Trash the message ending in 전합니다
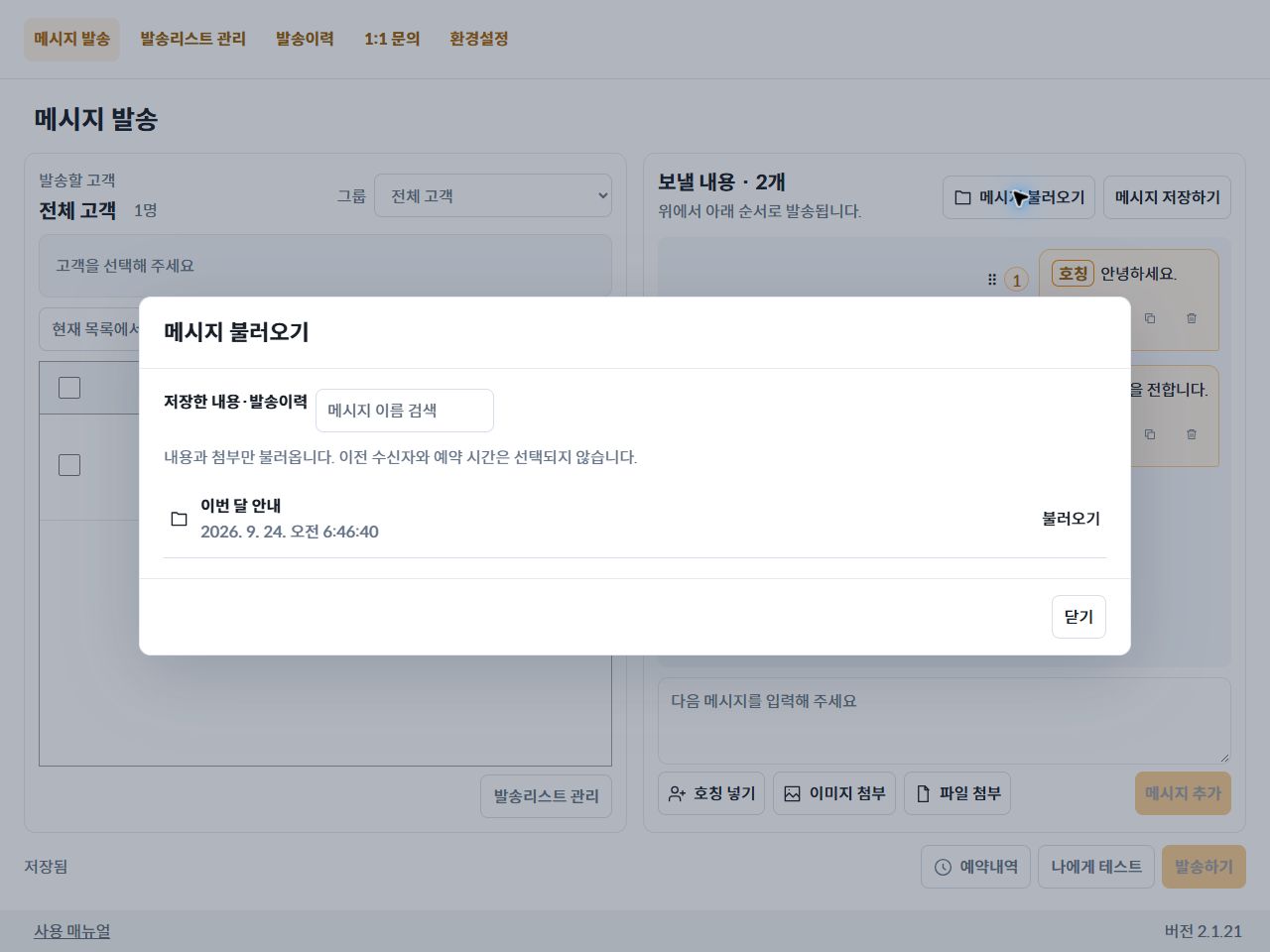Screen dimensions: 1270x952 pyautogui.click(x=1192, y=434)
